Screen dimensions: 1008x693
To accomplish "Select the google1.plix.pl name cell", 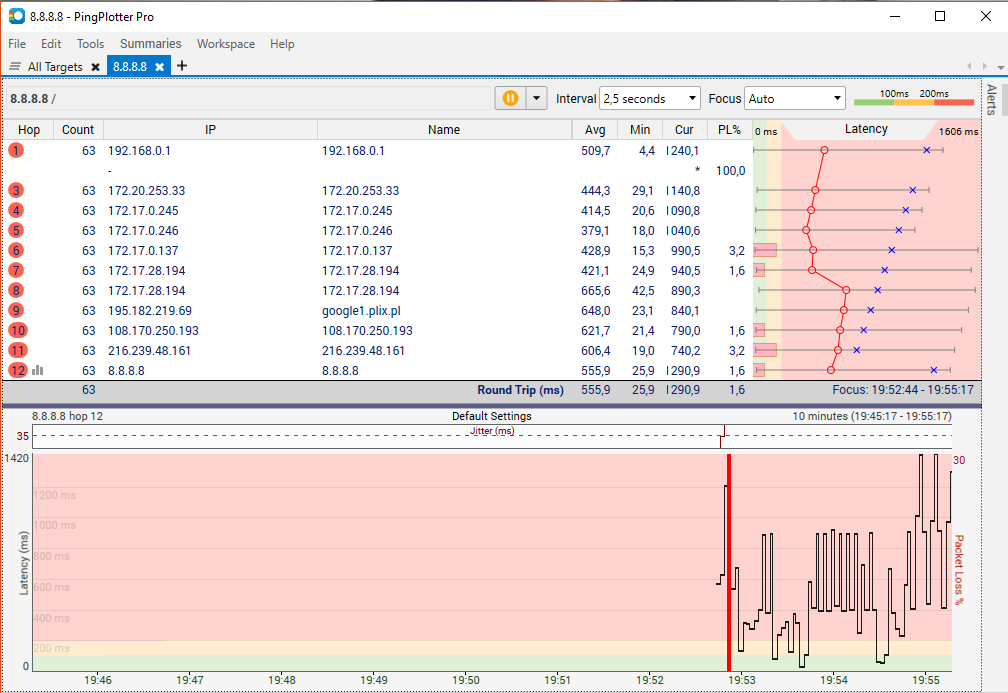I will pyautogui.click(x=361, y=310).
